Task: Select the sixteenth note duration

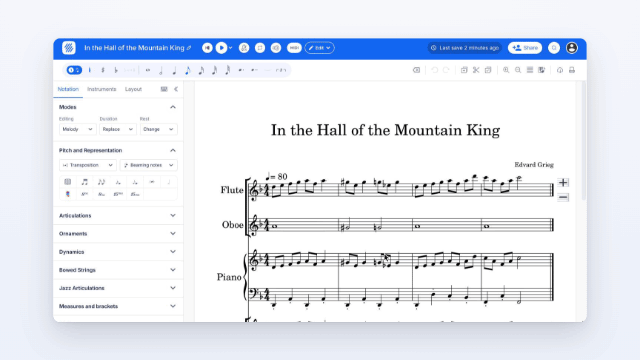Action: pos(201,70)
